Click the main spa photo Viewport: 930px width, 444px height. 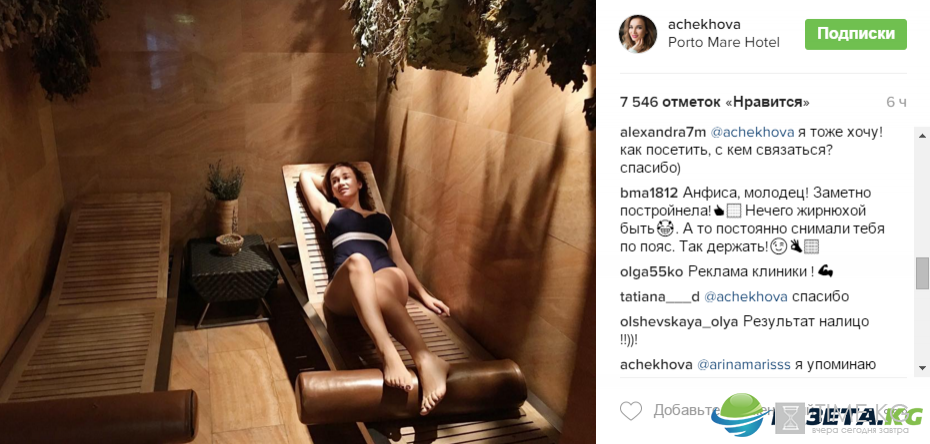[x=298, y=222]
